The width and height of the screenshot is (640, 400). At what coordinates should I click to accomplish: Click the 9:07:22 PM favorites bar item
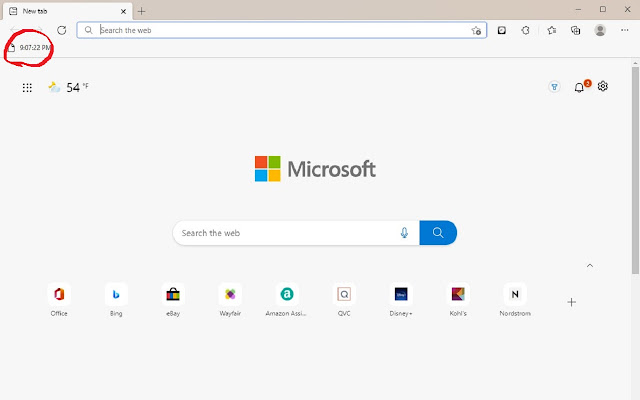[x=29, y=48]
